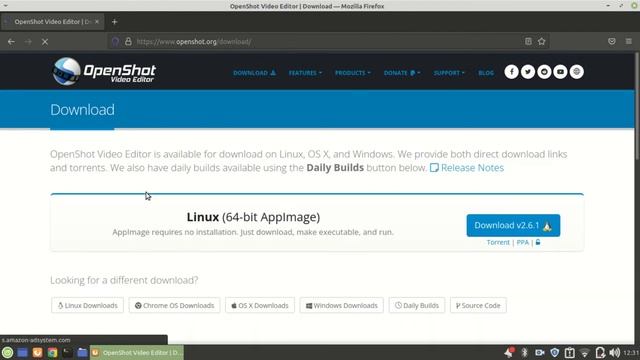Screen dimensions: 640x360
Task: Open OpenShot's Facebook page icon
Action: 511,72
